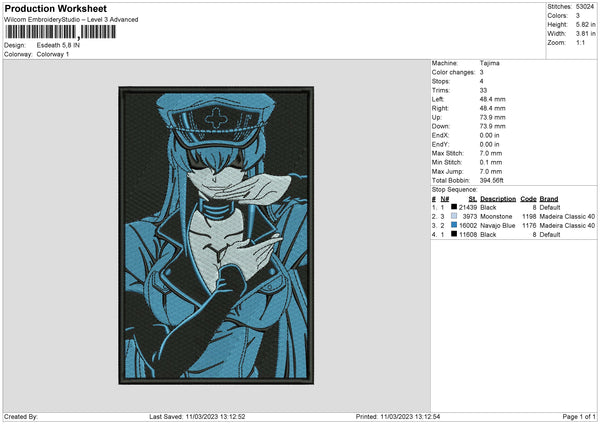Click the N# column header
This screenshot has height=424, width=600.
(x=445, y=199)
